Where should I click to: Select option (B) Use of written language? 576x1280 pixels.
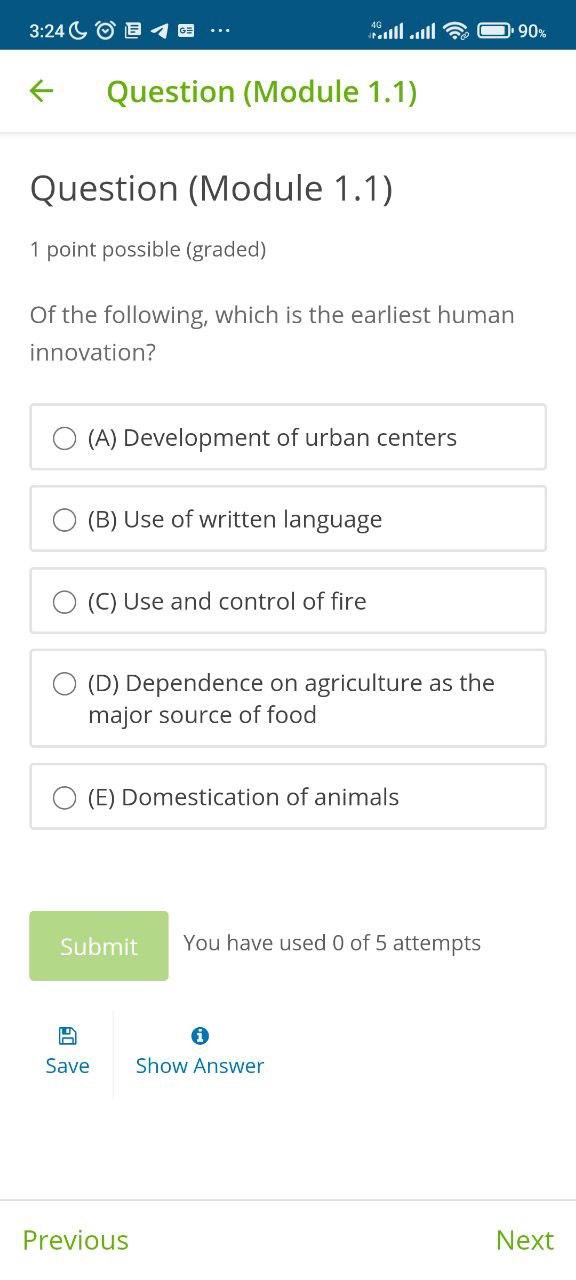coord(288,519)
